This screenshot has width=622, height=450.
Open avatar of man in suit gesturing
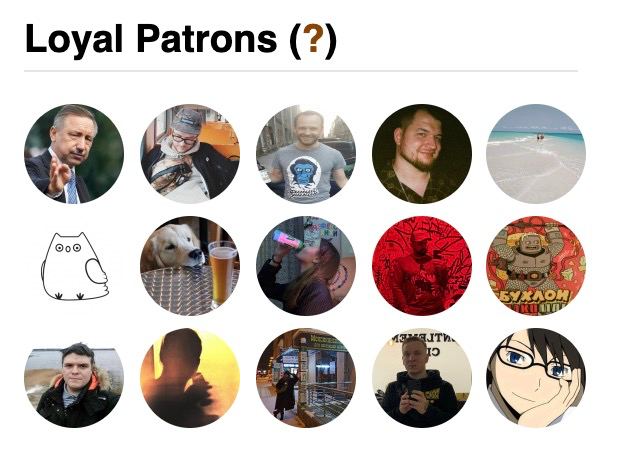pyautogui.click(x=74, y=154)
